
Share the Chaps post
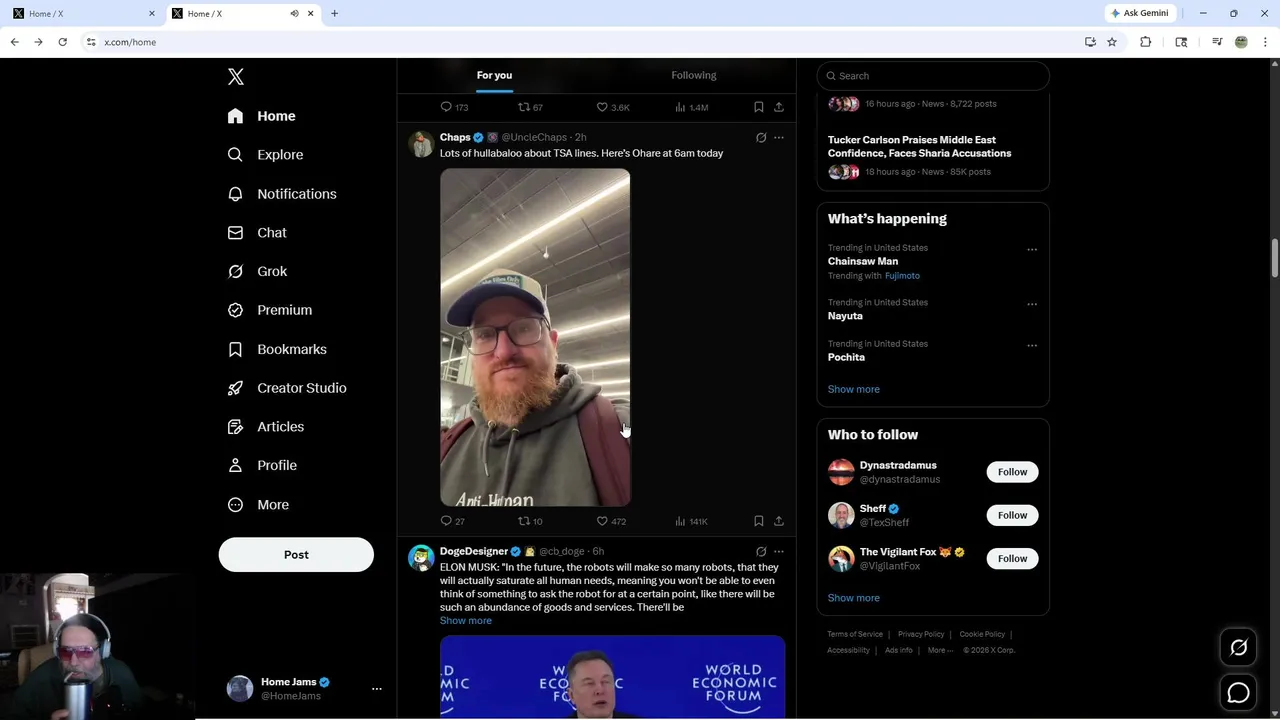(x=779, y=521)
